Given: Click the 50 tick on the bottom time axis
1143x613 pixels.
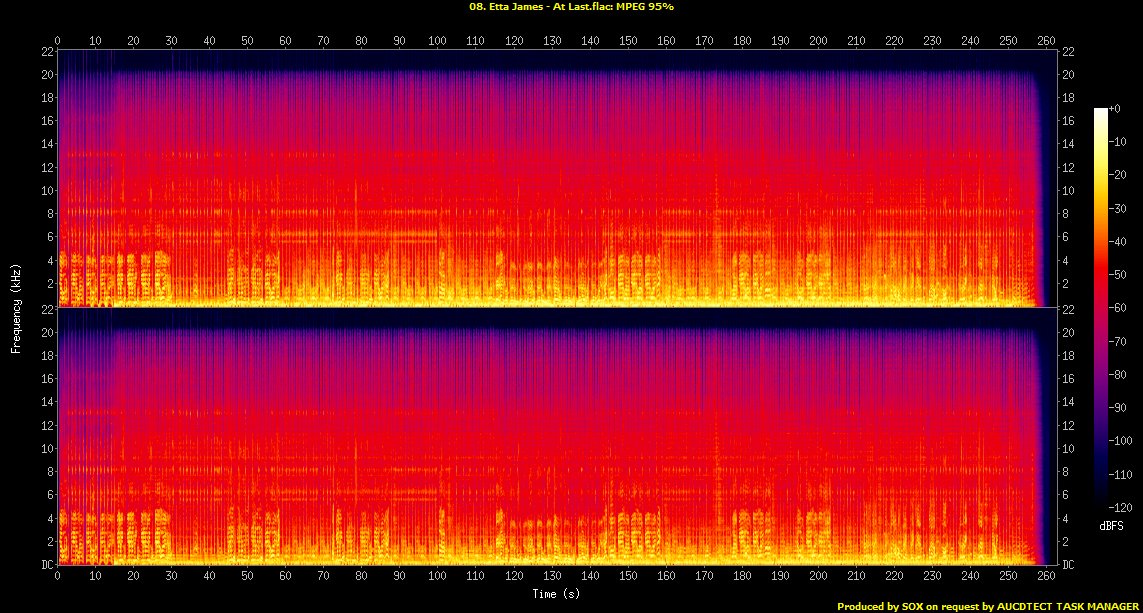Looking at the screenshot, I should tap(248, 577).
